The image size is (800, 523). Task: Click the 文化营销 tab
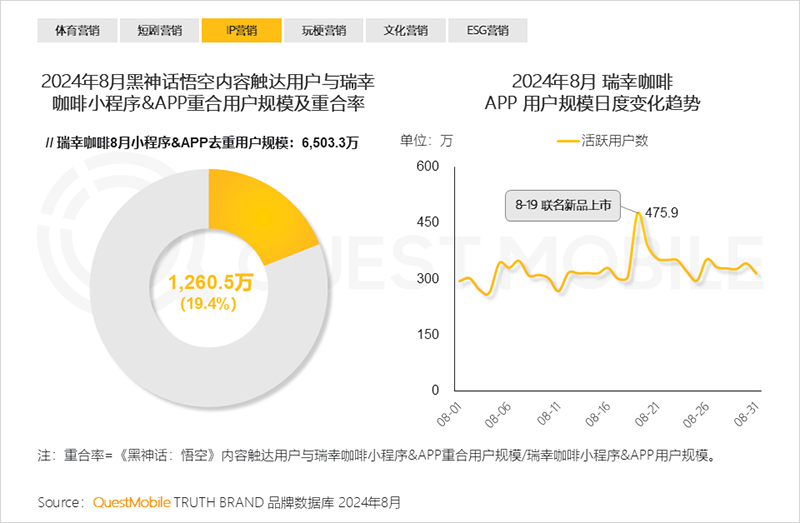pos(406,30)
